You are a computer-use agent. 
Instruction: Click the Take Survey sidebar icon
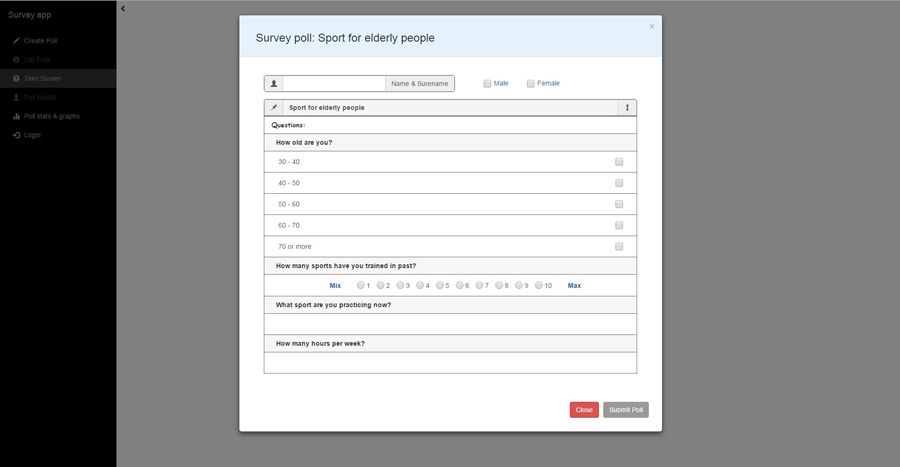coord(16,78)
